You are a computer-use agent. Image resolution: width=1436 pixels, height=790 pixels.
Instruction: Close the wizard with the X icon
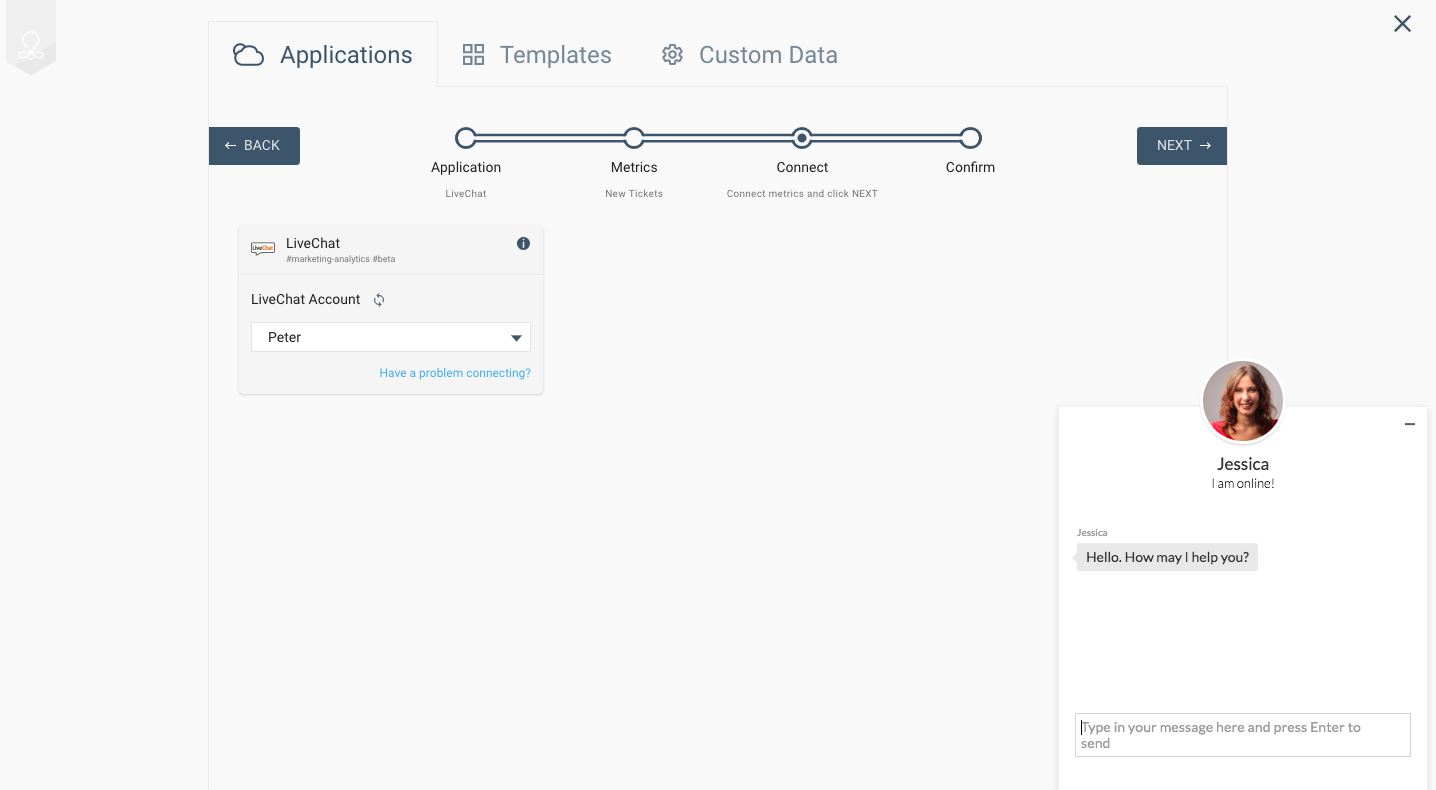pyautogui.click(x=1402, y=23)
